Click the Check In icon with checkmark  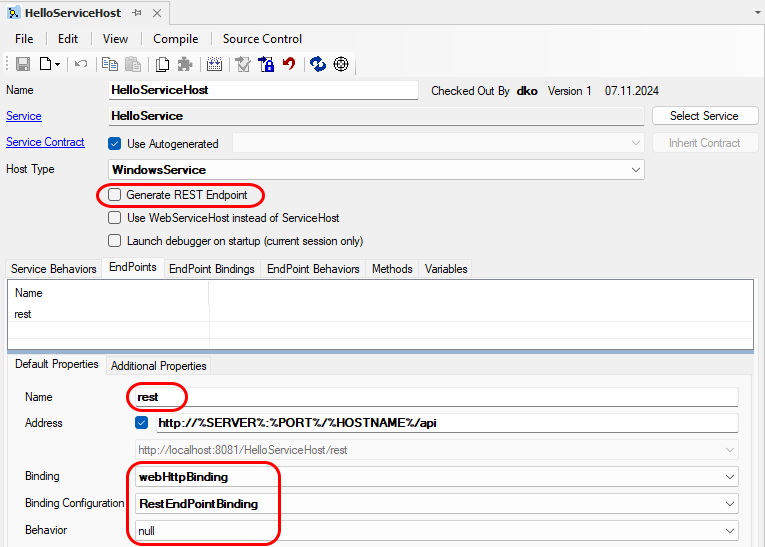pyautogui.click(x=242, y=64)
